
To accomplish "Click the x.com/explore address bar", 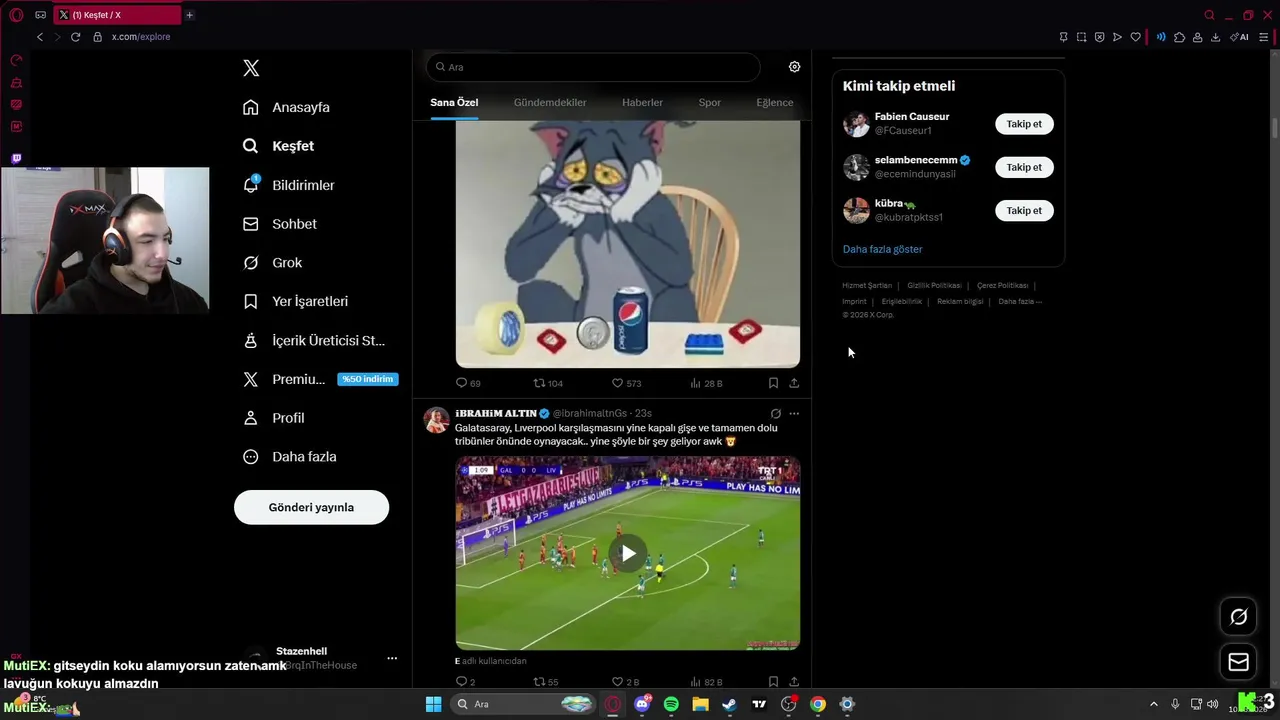I will 141,37.
